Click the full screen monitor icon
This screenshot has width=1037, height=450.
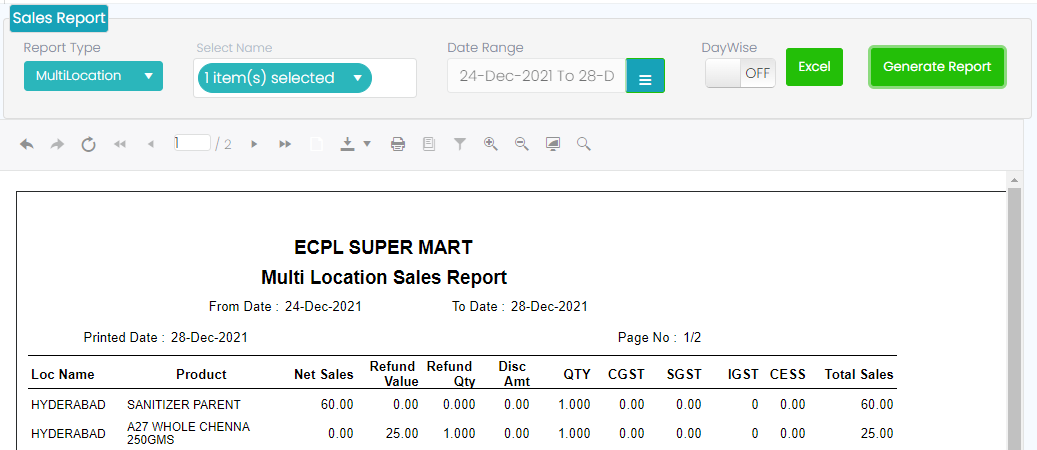552,144
